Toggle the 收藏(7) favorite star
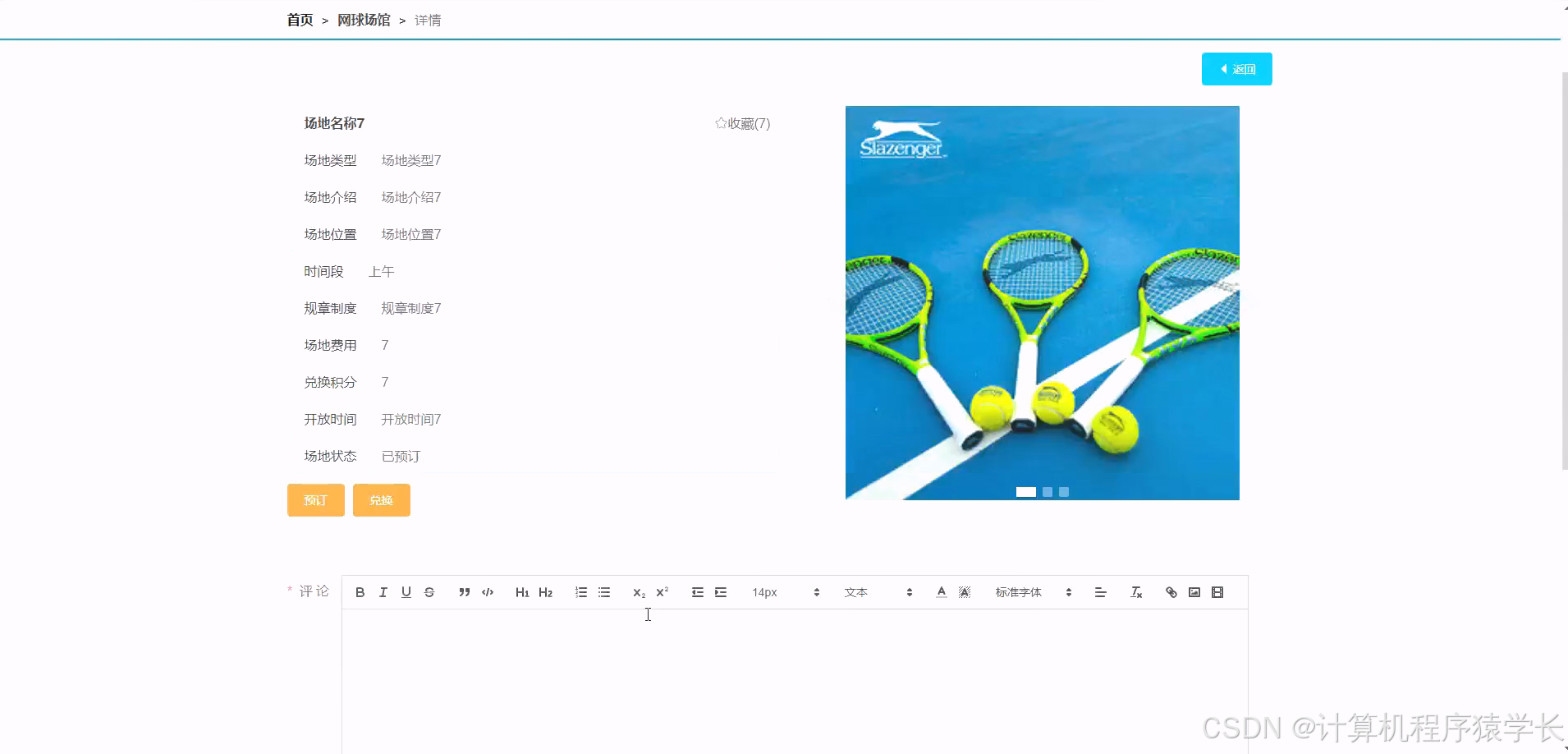 click(742, 123)
